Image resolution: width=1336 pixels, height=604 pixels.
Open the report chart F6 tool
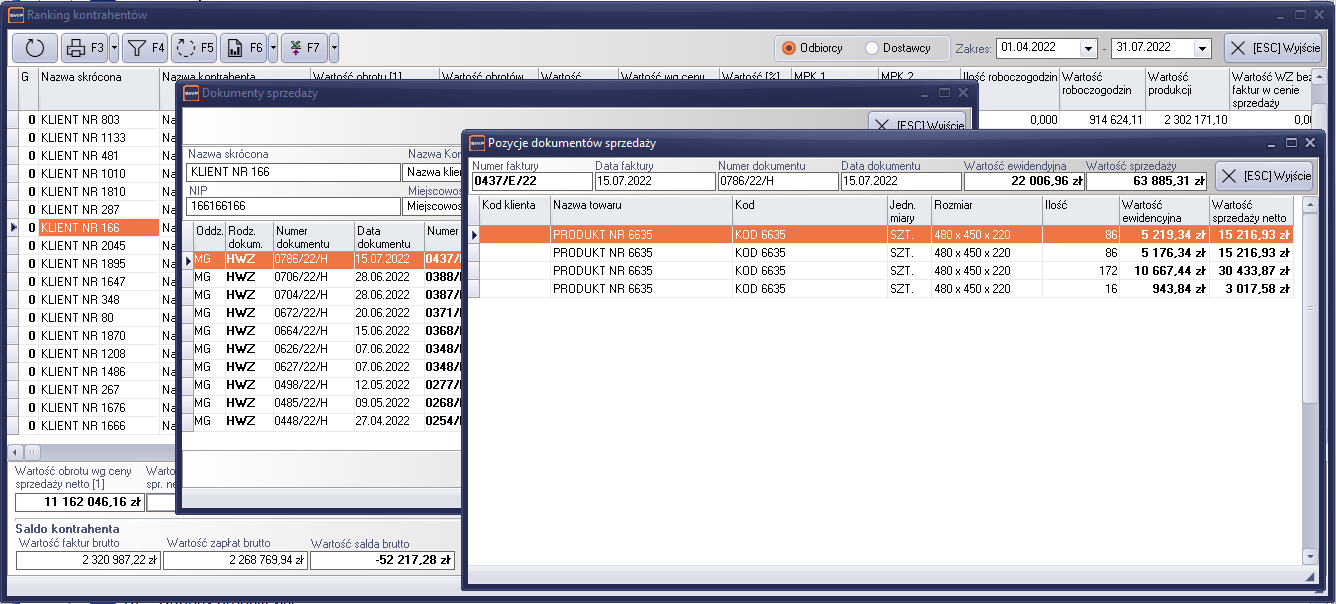(x=243, y=47)
